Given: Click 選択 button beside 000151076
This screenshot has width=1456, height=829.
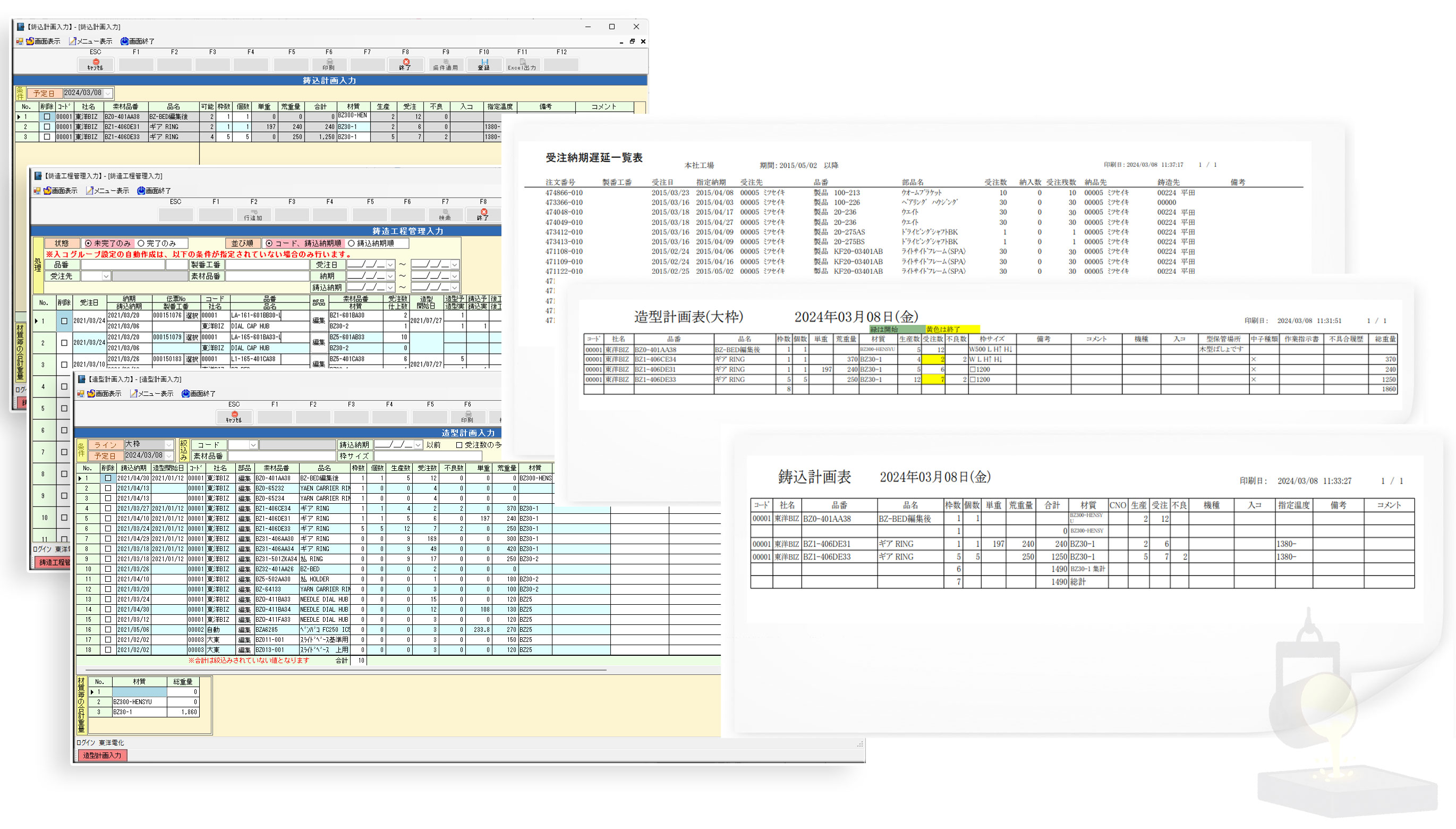Looking at the screenshot, I should (x=192, y=316).
